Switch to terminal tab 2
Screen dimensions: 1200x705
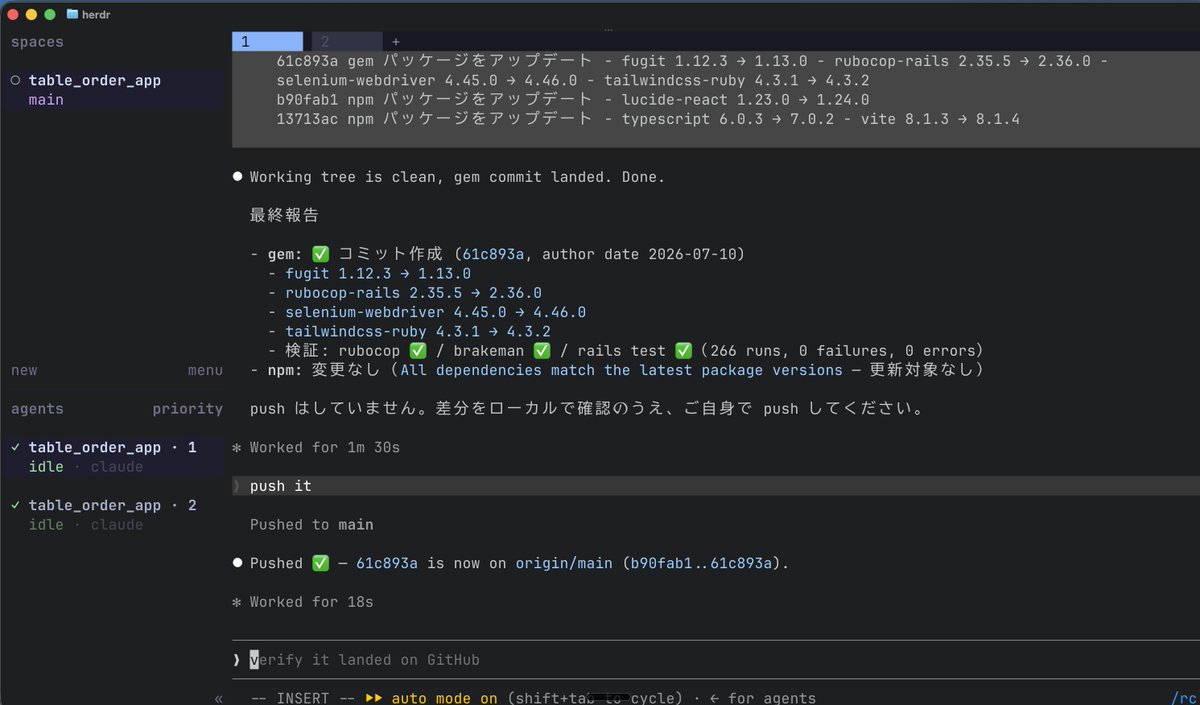click(x=347, y=42)
